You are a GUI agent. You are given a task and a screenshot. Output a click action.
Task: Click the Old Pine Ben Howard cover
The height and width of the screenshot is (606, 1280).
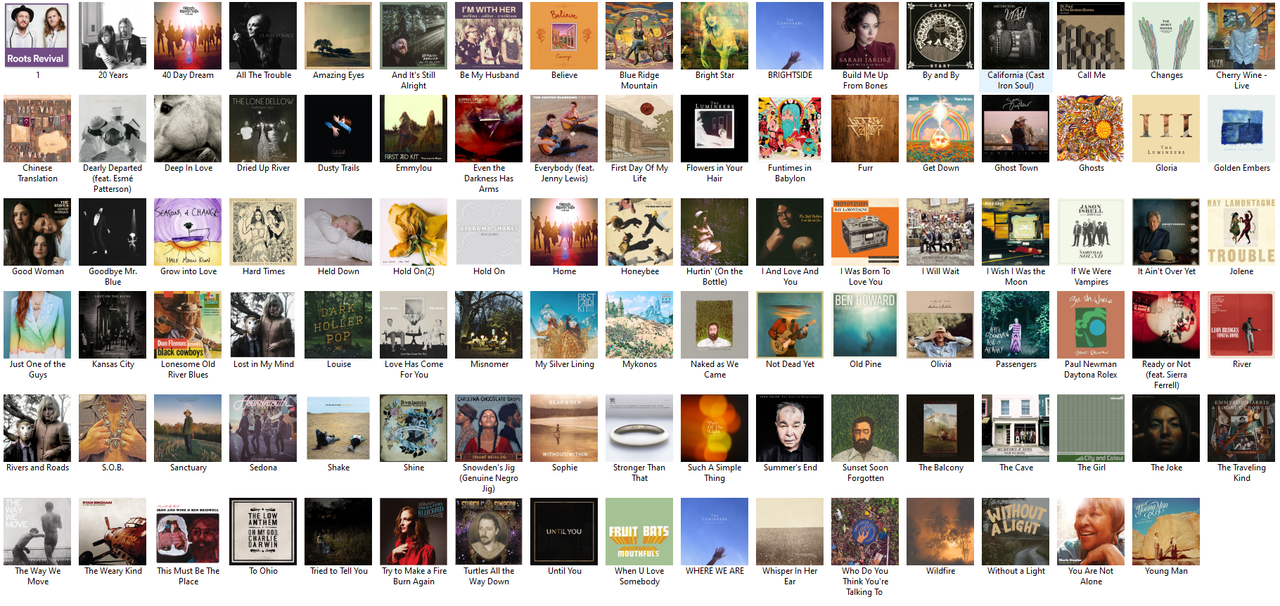865,324
